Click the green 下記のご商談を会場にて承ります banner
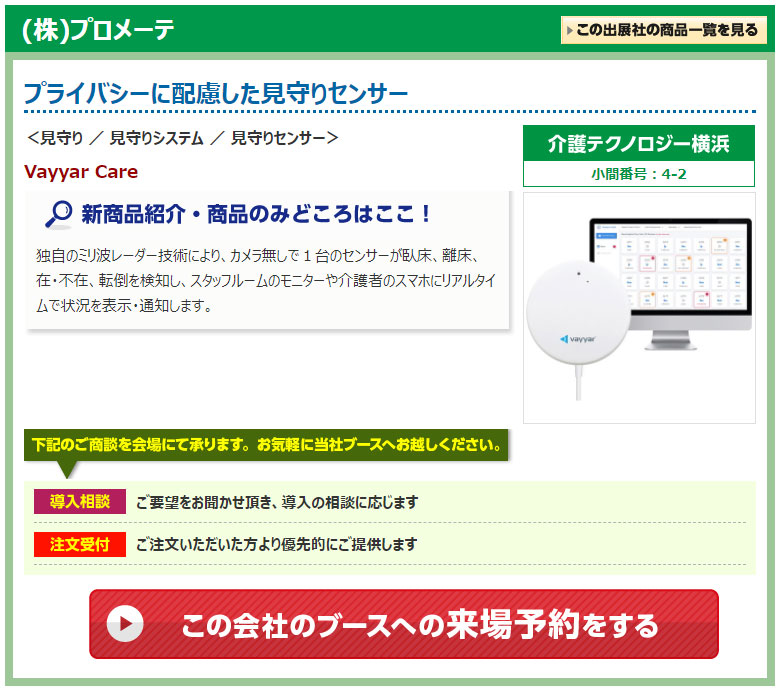The image size is (779, 689). coord(266,444)
